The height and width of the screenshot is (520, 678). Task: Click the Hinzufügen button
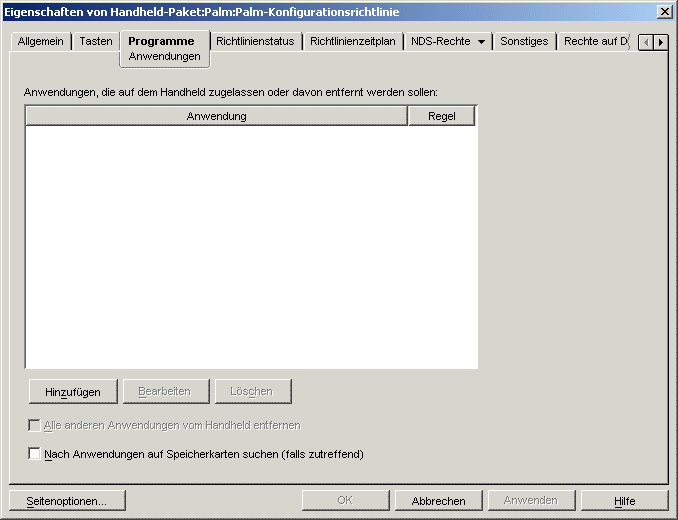click(x=73, y=392)
